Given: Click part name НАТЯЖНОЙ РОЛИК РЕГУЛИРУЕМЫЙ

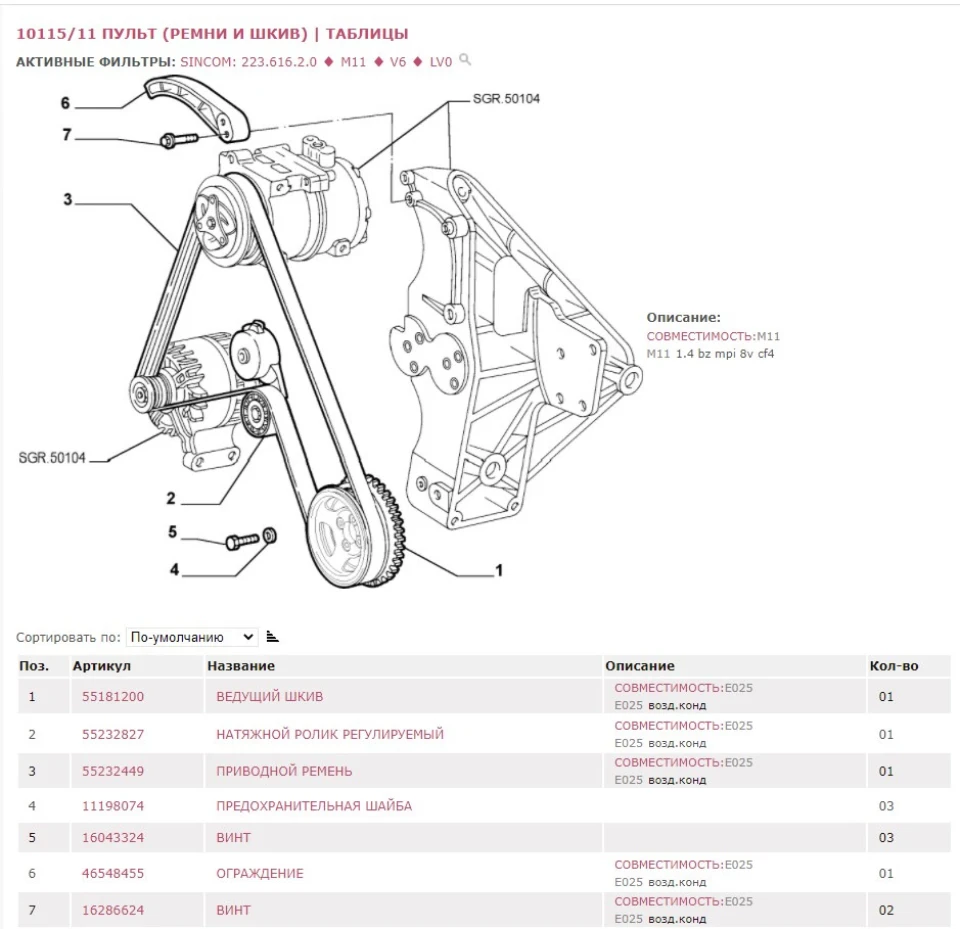Looking at the screenshot, I should [x=330, y=734].
